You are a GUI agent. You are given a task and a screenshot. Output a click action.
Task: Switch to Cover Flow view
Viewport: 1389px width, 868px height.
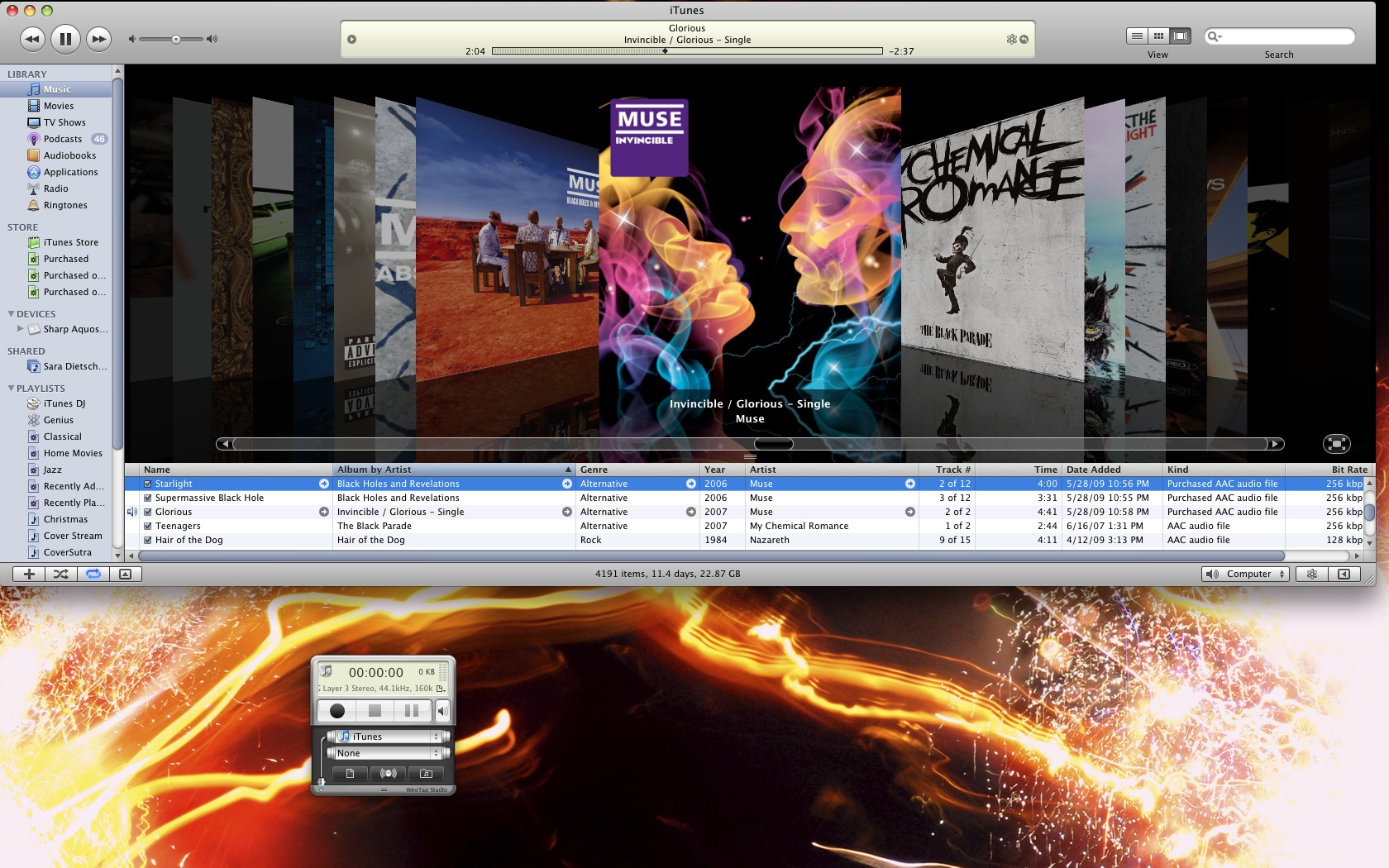click(x=1180, y=36)
